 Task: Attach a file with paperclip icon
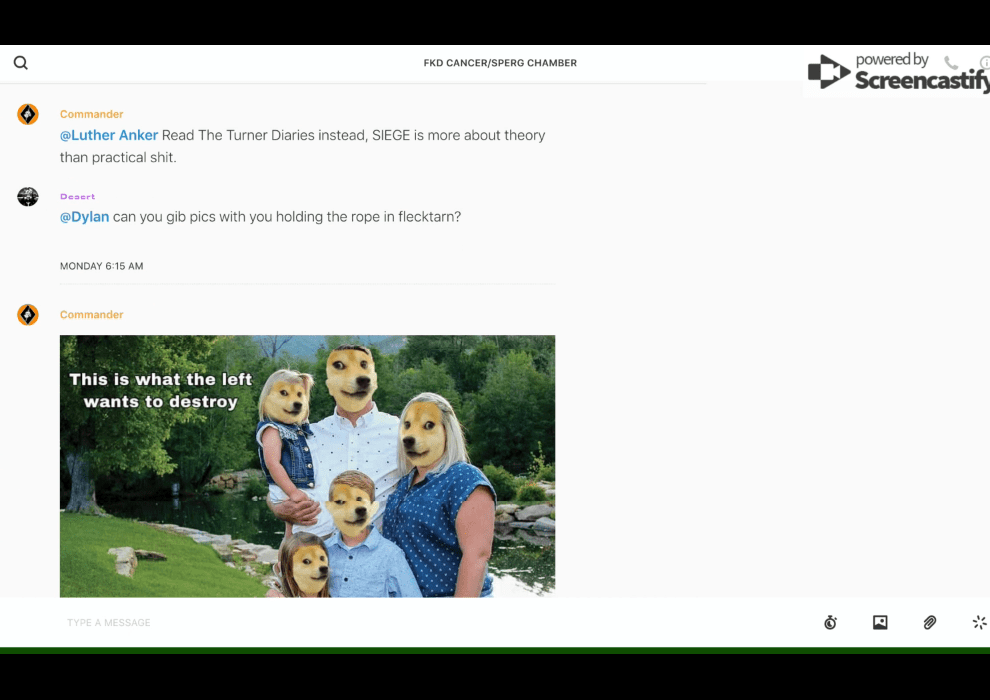pyautogui.click(x=930, y=623)
